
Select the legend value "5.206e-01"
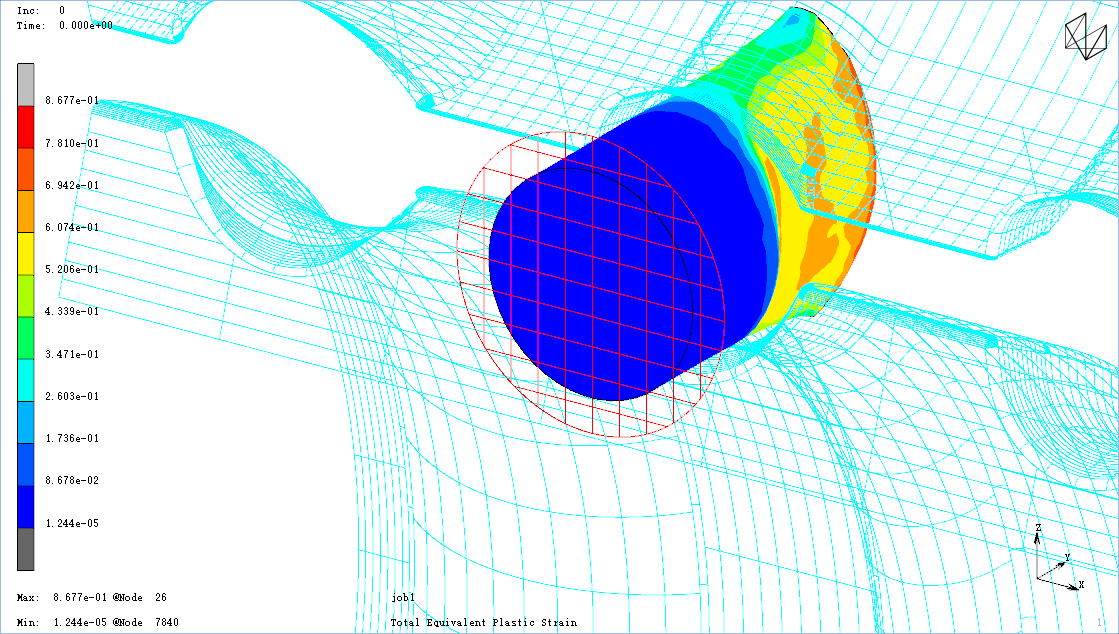[x=72, y=270]
